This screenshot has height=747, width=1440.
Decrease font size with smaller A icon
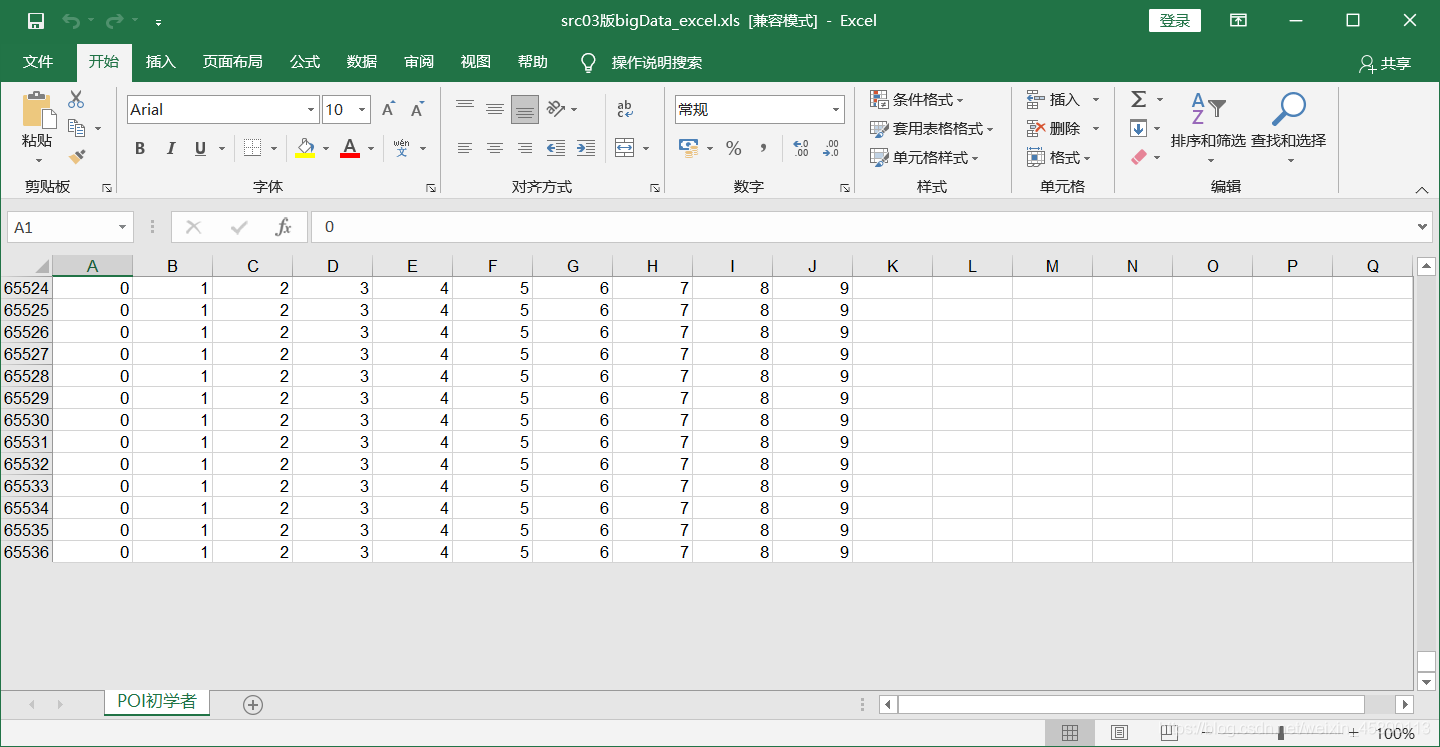pos(418,109)
